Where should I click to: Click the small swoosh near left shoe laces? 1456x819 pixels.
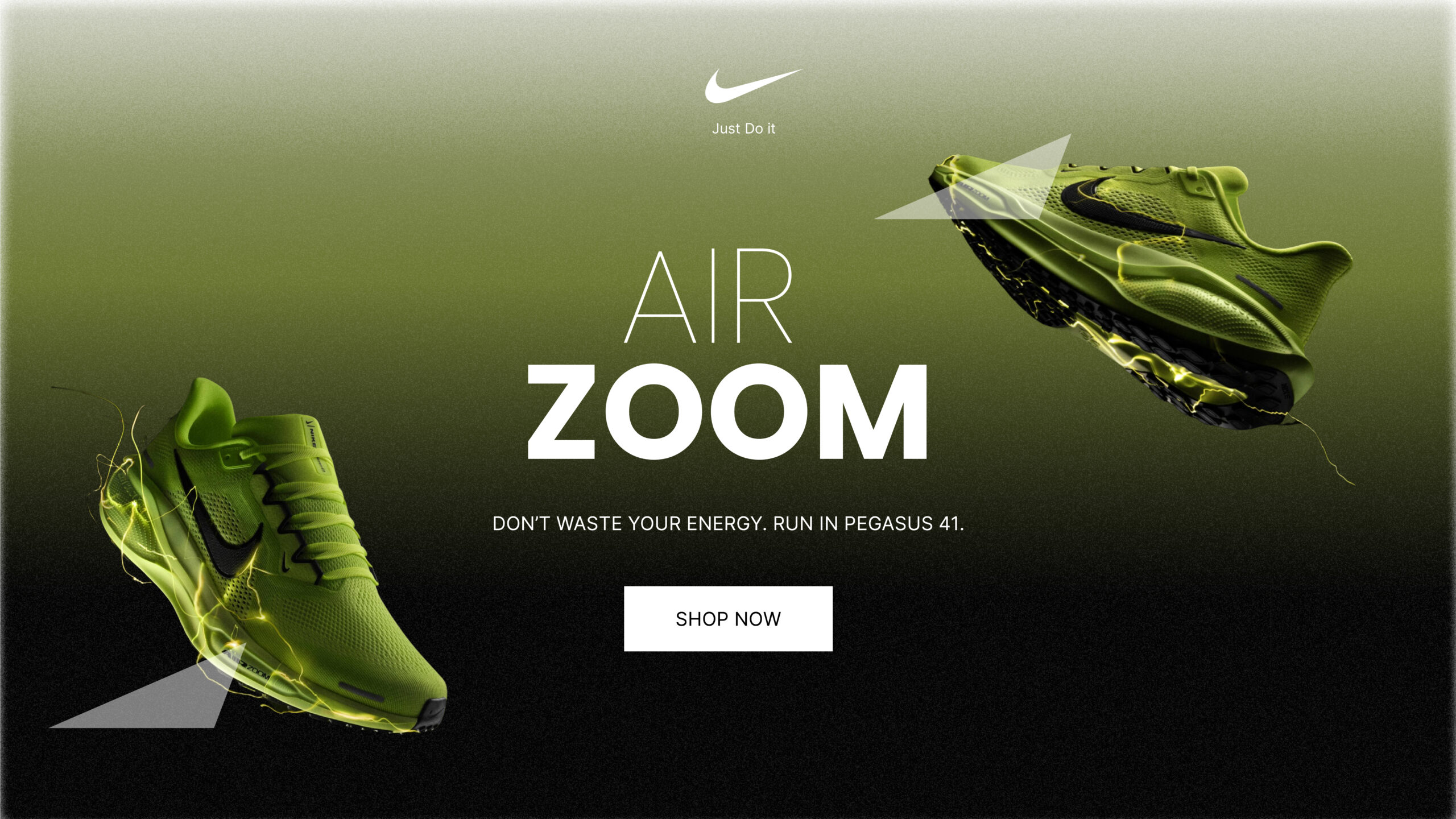(287, 563)
